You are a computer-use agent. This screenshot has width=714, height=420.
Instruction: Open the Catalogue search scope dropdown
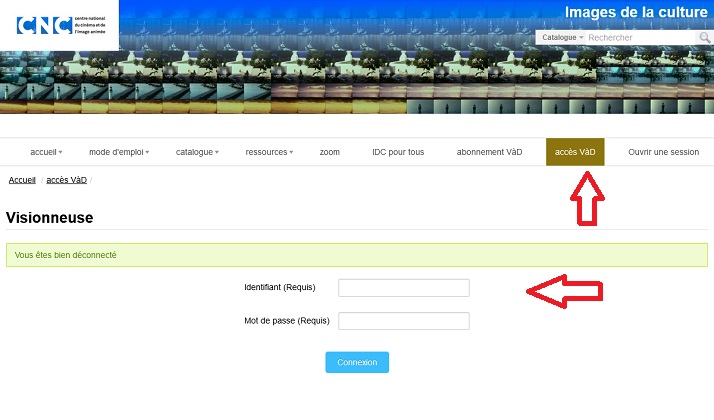(562, 37)
